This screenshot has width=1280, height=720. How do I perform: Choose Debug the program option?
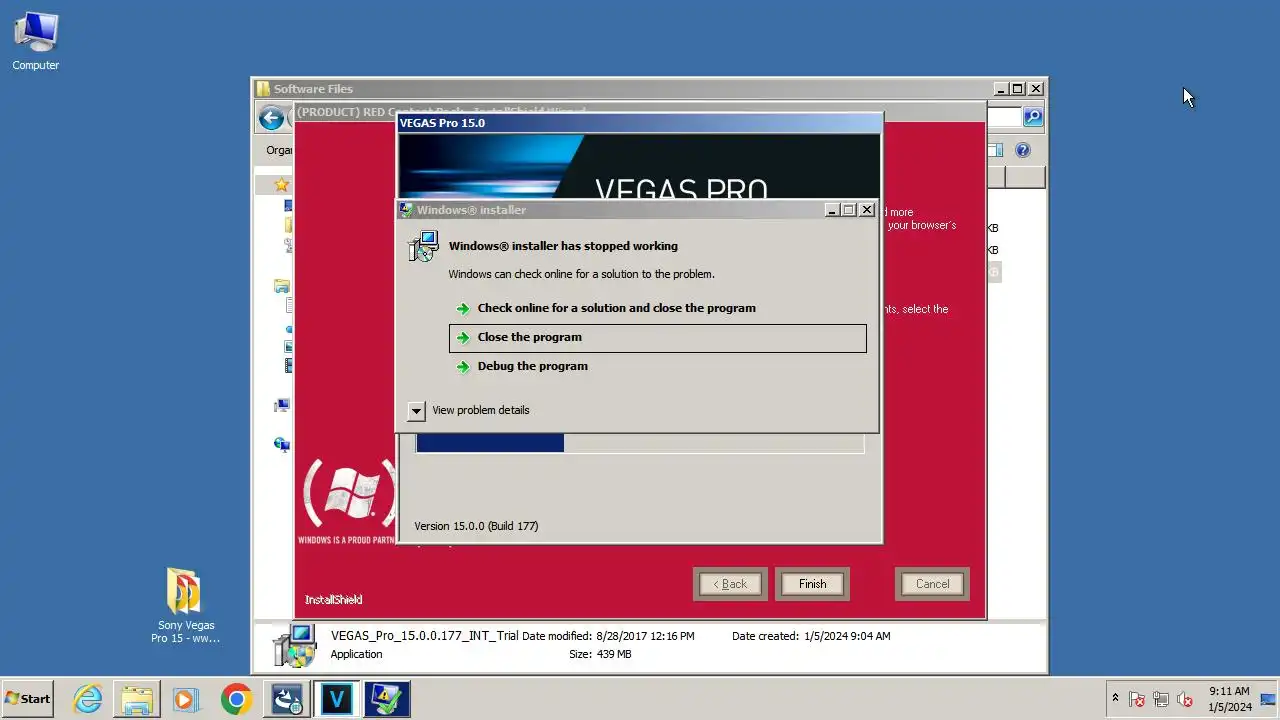click(657, 366)
